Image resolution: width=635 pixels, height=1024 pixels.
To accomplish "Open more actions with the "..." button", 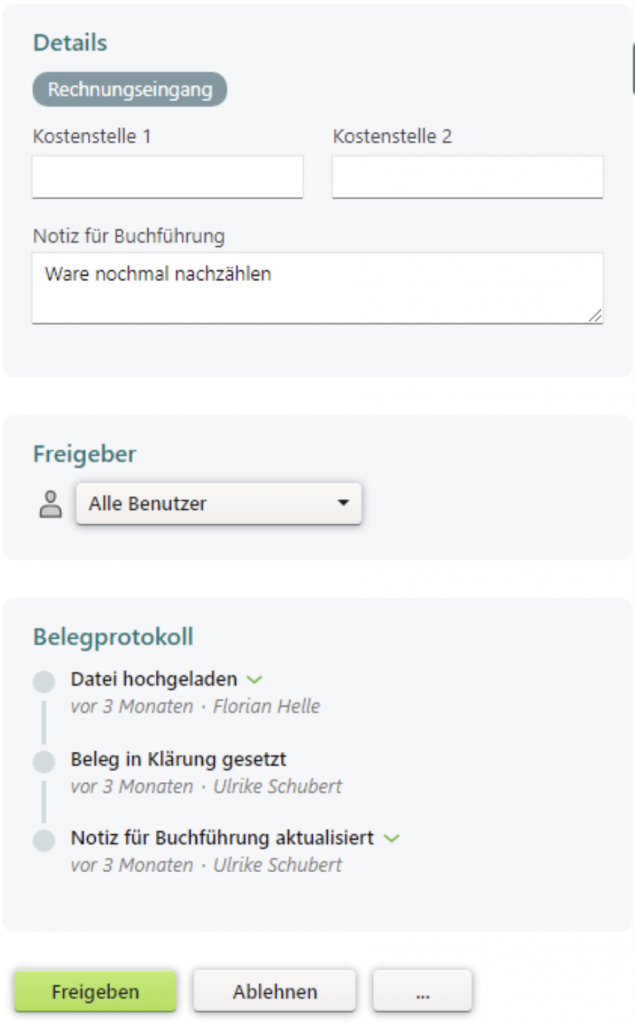I will pyautogui.click(x=422, y=992).
